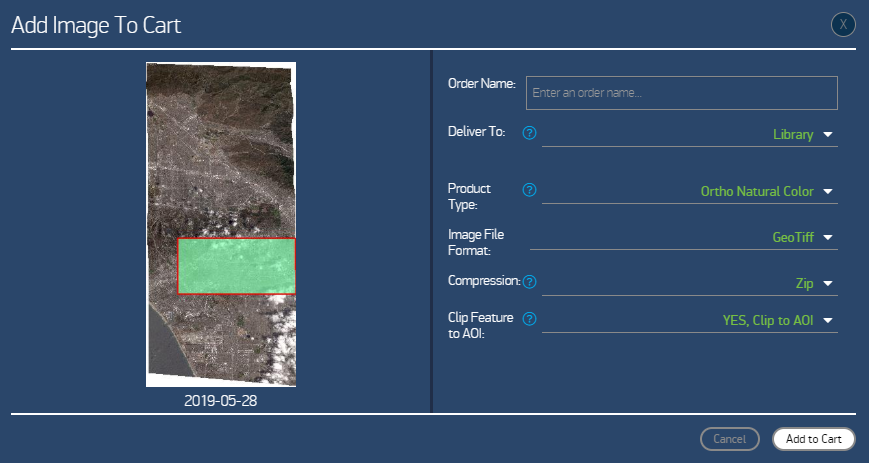Click the 2019-05-28 date text
The height and width of the screenshot is (463, 869).
point(221,401)
